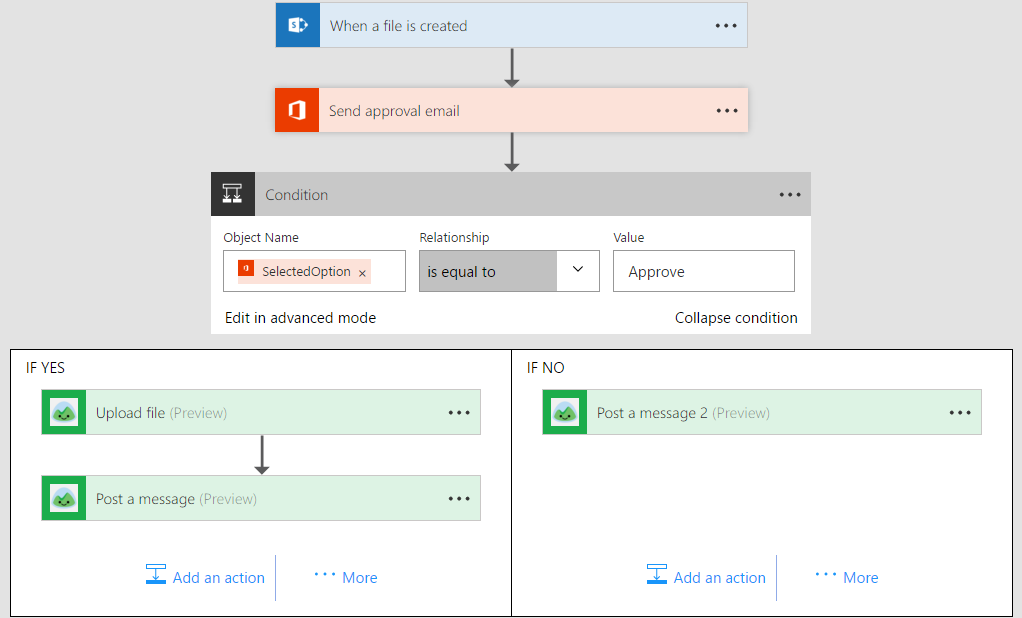Image resolution: width=1022 pixels, height=618 pixels.
Task: Click the Value field containing Approve
Action: [x=703, y=271]
